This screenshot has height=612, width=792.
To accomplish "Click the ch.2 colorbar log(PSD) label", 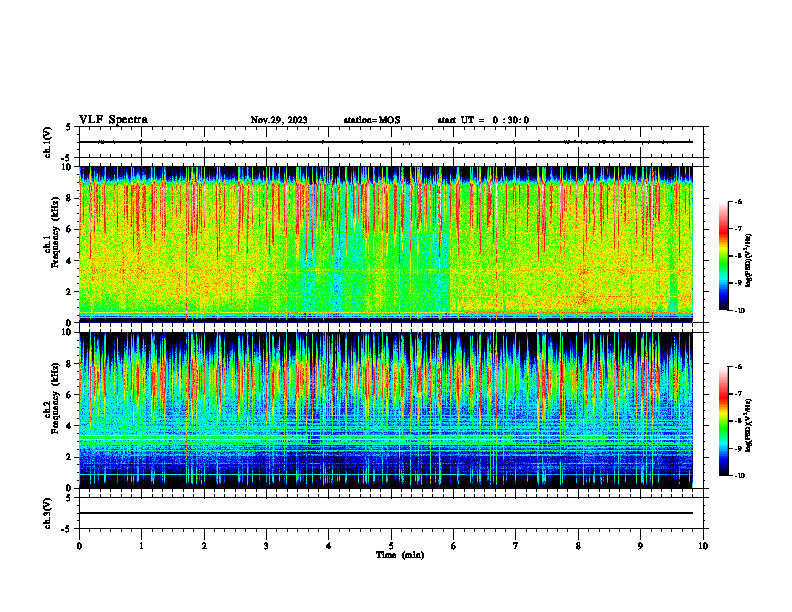I will coord(749,425).
